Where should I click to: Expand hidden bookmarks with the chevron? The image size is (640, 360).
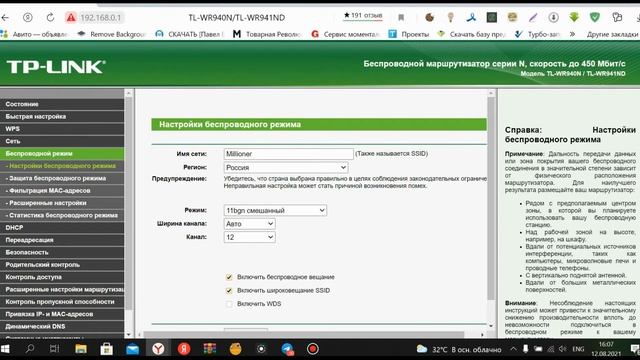(x=572, y=34)
